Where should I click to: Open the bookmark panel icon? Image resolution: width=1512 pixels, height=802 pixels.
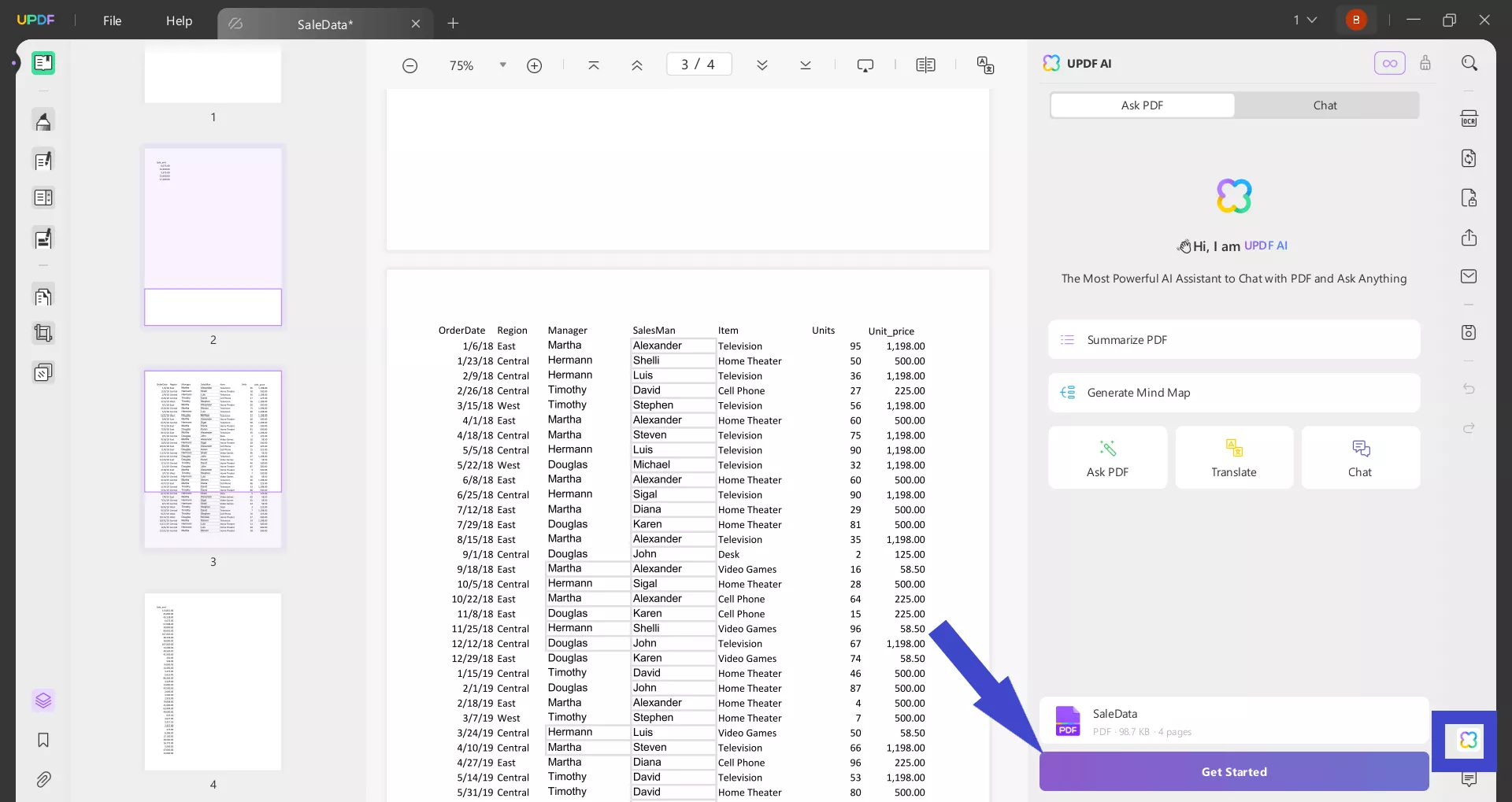(43, 740)
